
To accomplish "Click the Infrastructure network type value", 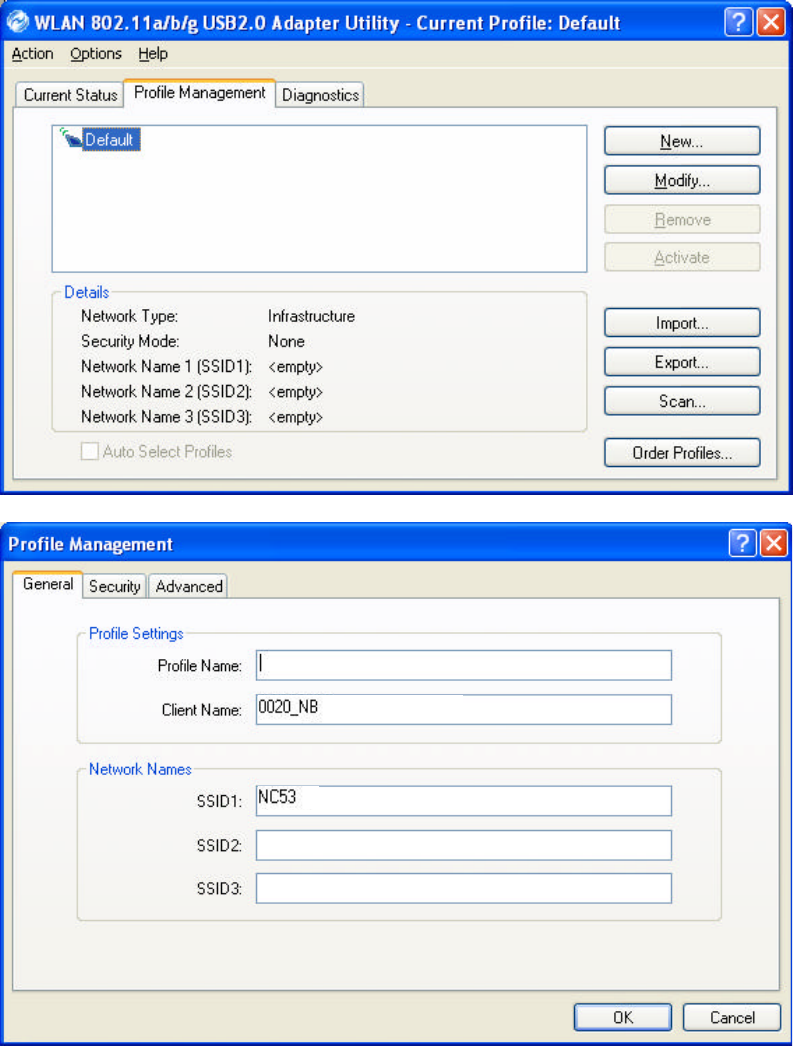I will pyautogui.click(x=311, y=316).
